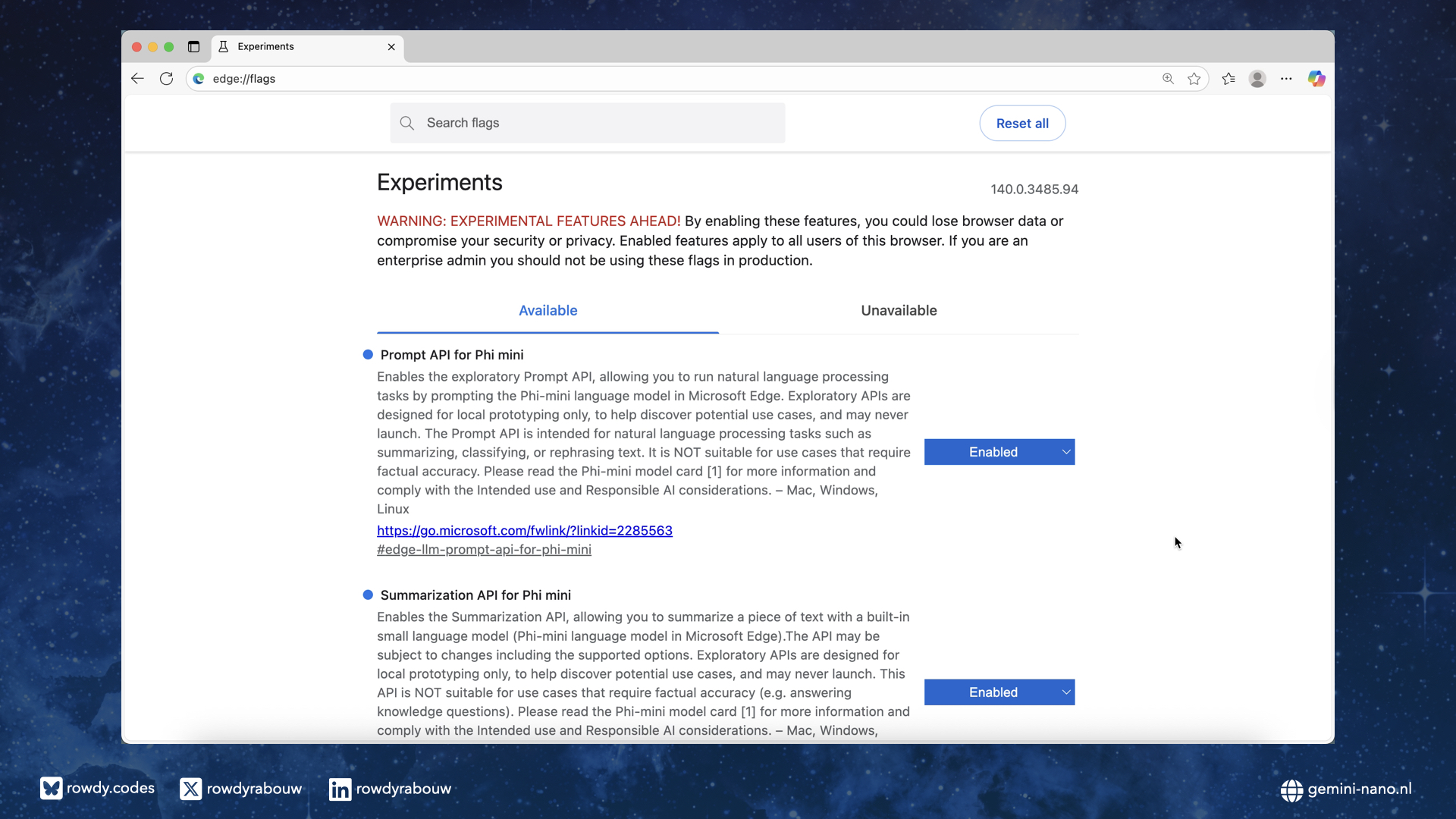This screenshot has width=1456, height=819.
Task: Select the Available tab
Action: click(548, 311)
